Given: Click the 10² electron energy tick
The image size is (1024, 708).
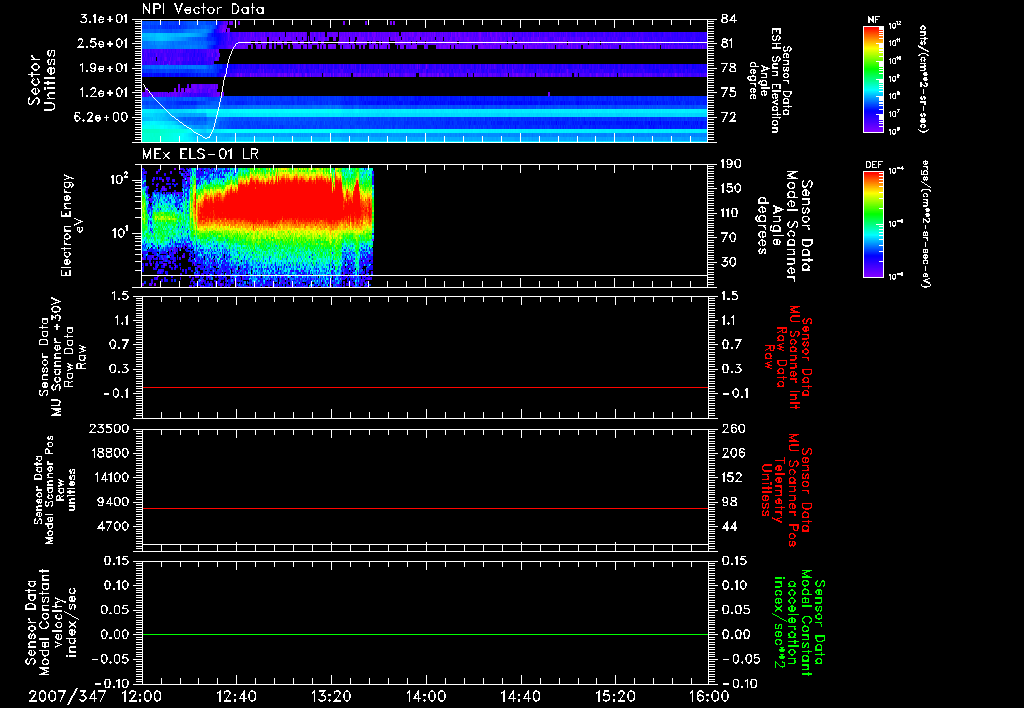Looking at the screenshot, I should click(x=121, y=178).
